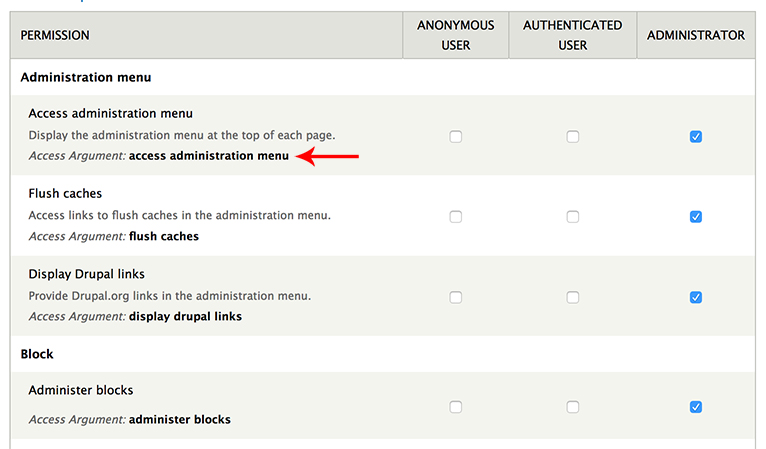This screenshot has width=766, height=449.
Task: Enable Display Drupal links for Authenticated user
Action: (573, 297)
